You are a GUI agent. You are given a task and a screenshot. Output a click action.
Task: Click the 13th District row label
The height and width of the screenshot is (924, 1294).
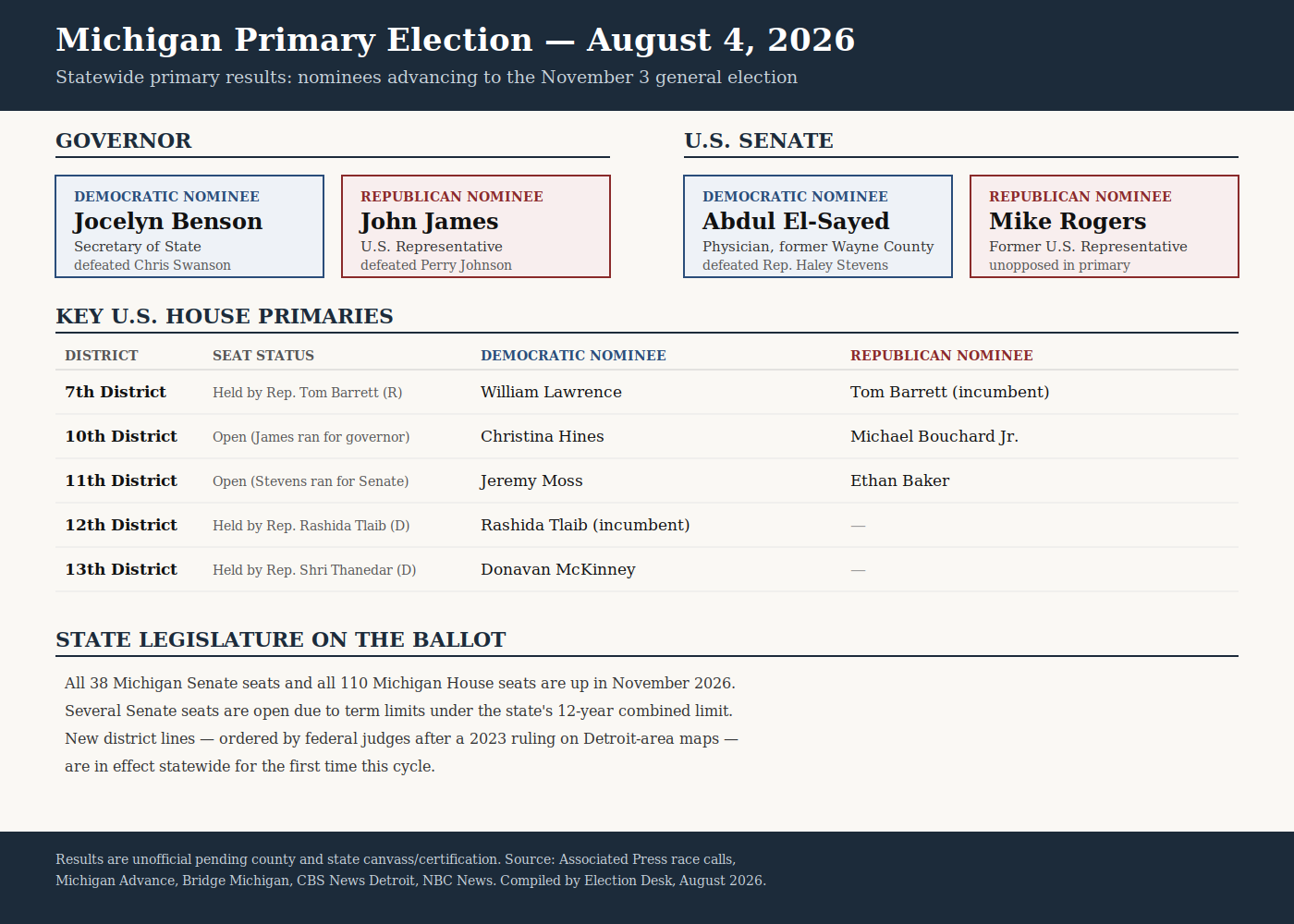(121, 569)
